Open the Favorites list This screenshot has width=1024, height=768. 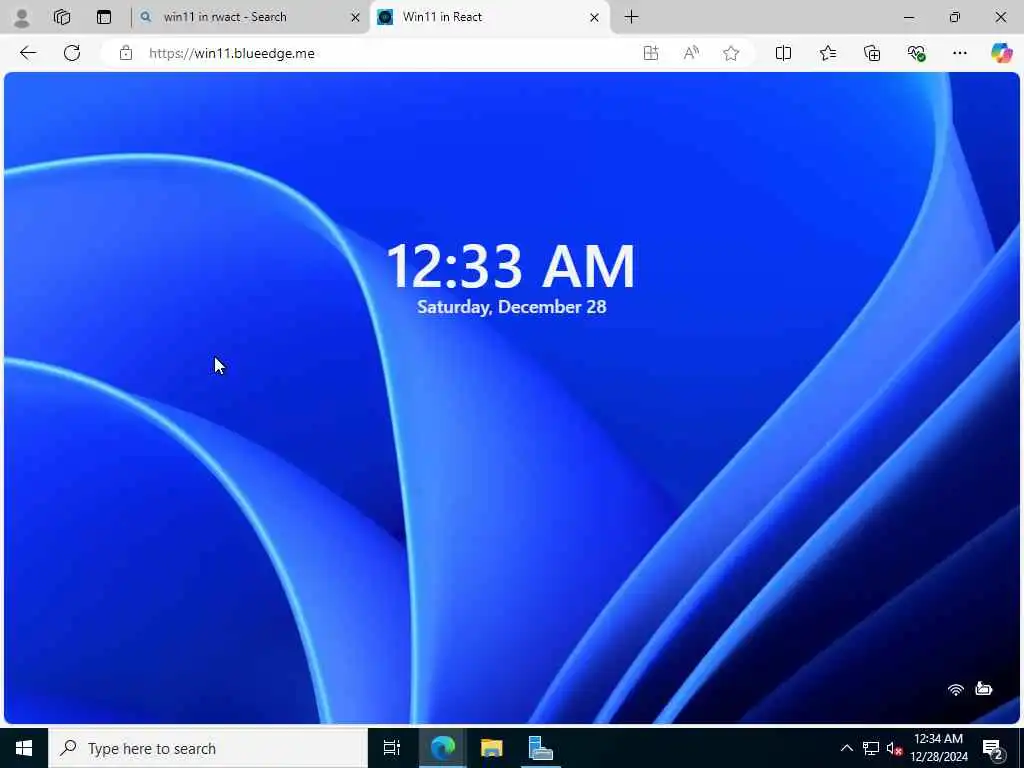[827, 53]
